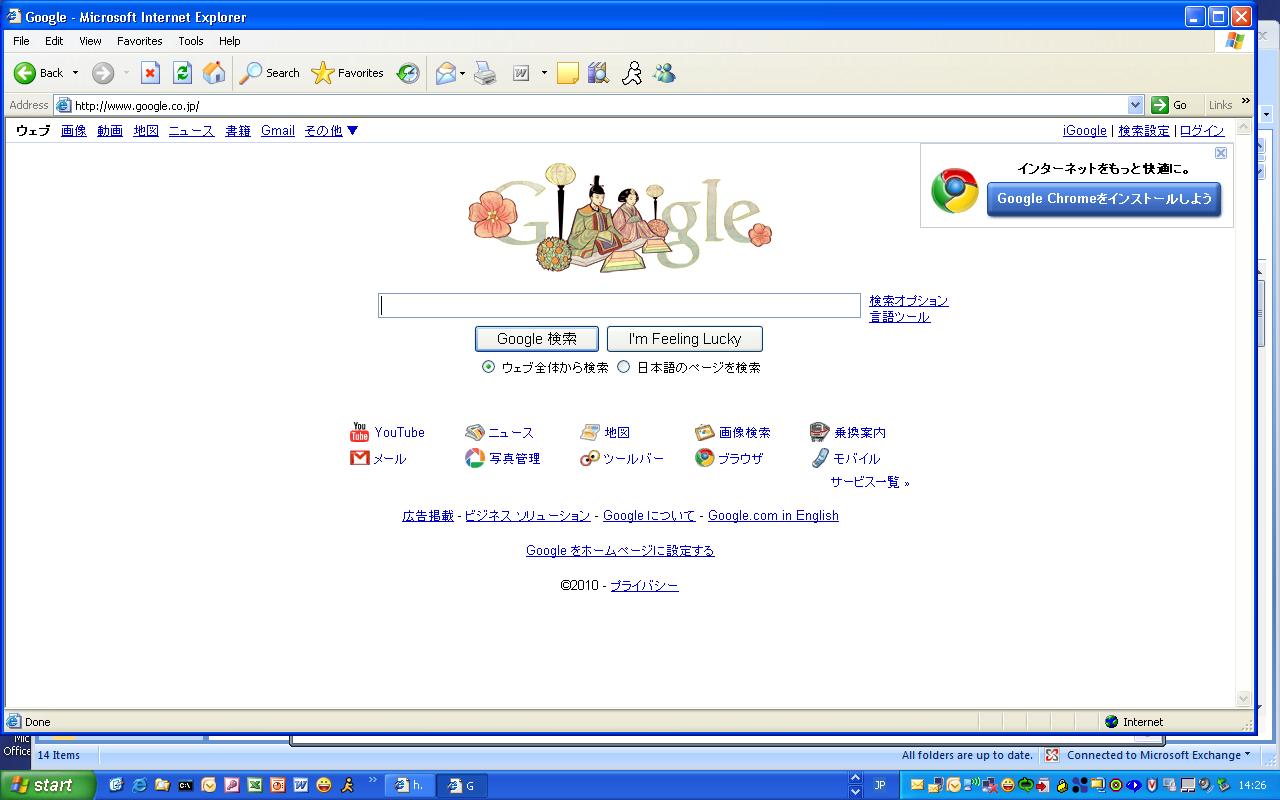
Task: Open the Help menu
Action: (230, 41)
